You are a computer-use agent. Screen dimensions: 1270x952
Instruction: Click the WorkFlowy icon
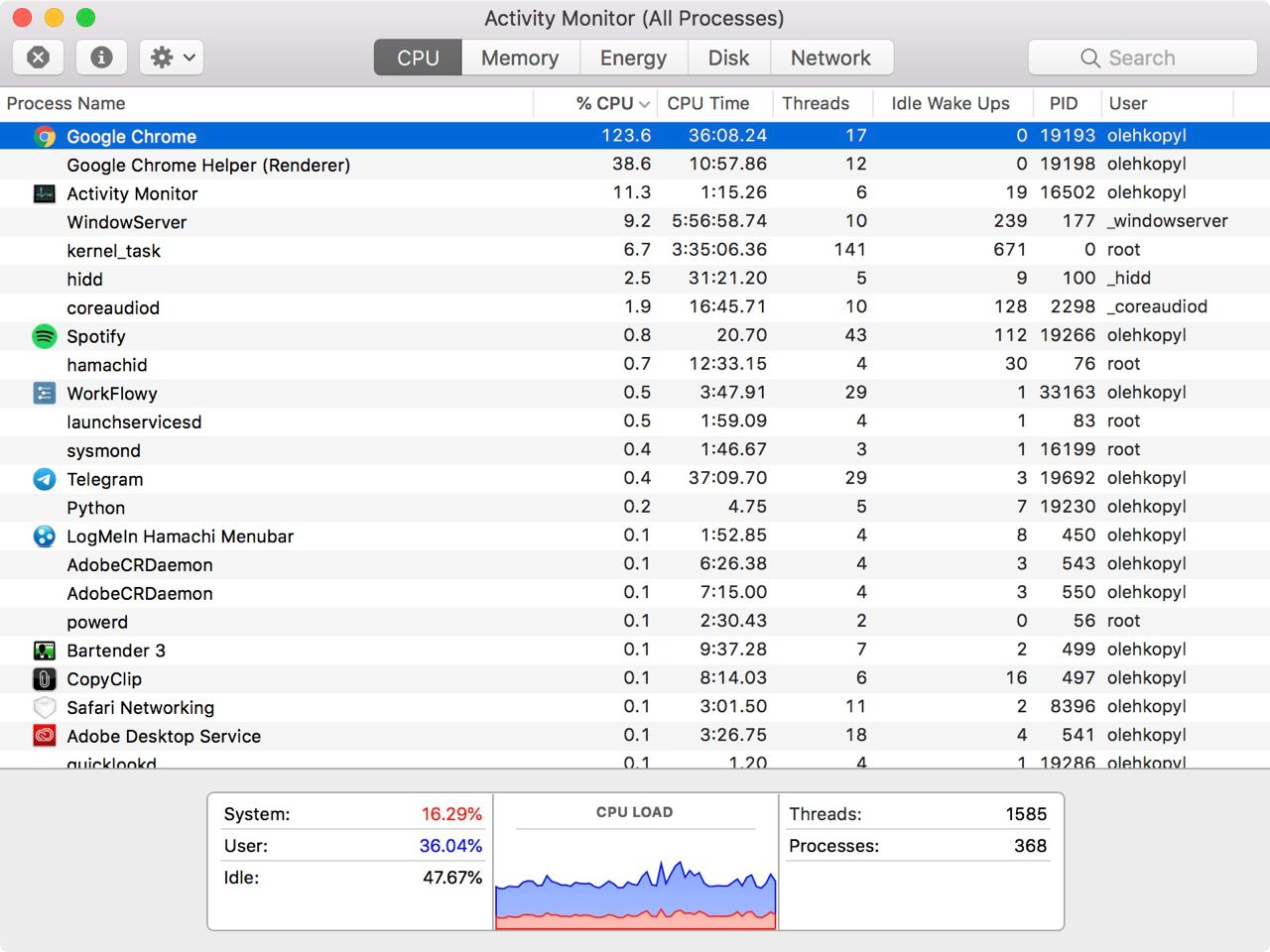pyautogui.click(x=45, y=394)
